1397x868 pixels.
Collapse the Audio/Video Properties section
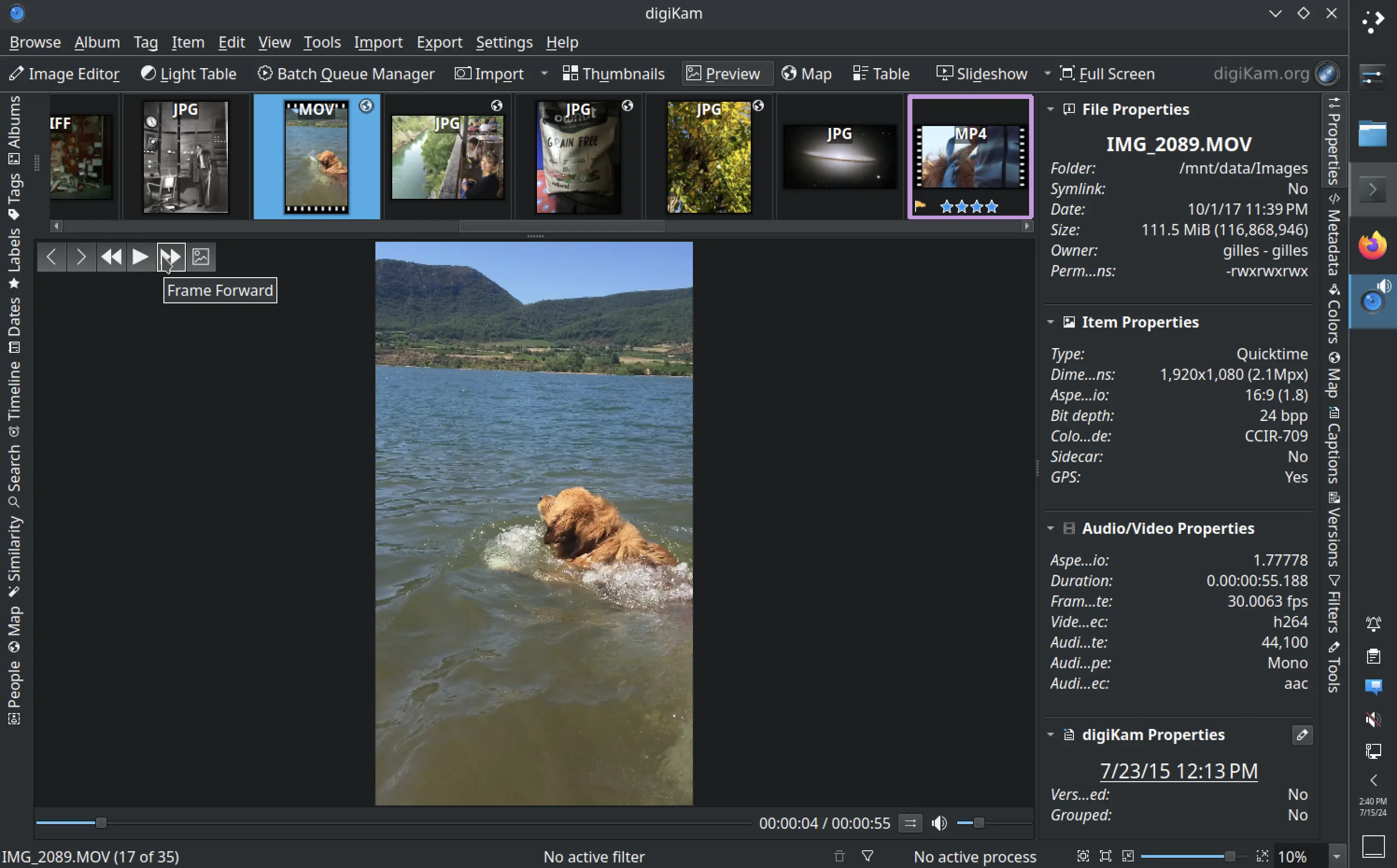pyautogui.click(x=1050, y=528)
